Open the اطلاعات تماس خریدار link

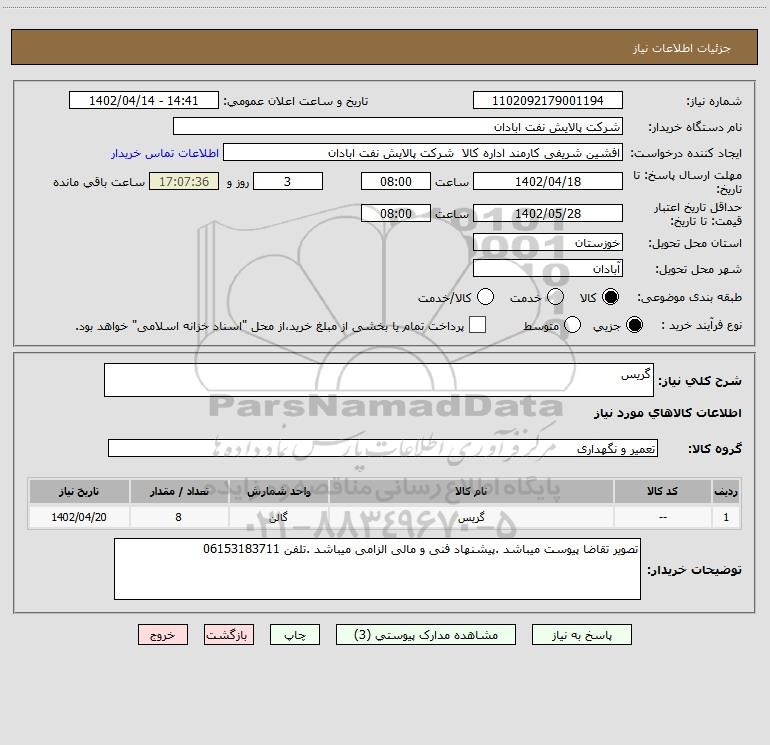pyautogui.click(x=165, y=153)
